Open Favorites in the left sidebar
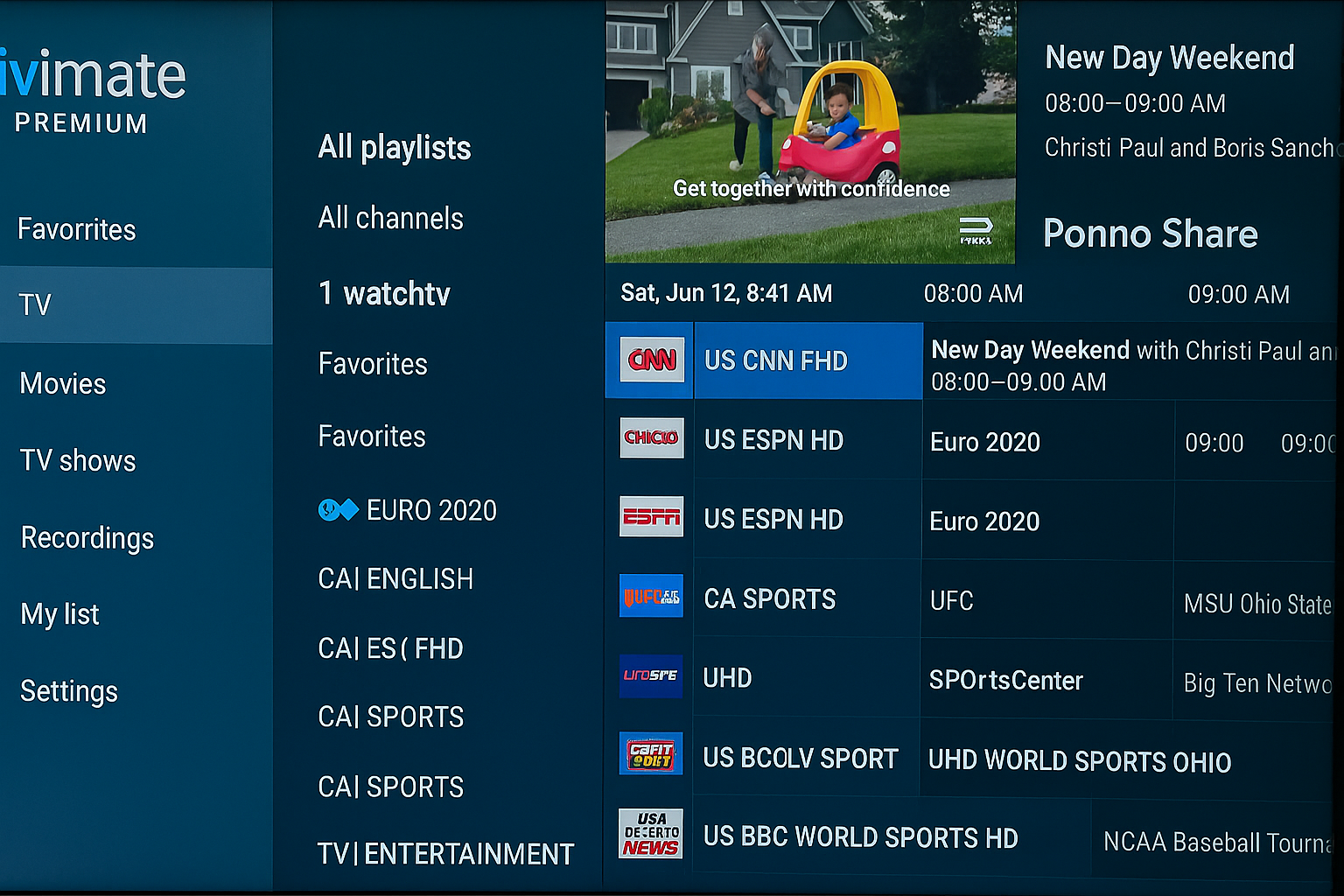Viewport: 1344px width, 896px height. [x=77, y=229]
